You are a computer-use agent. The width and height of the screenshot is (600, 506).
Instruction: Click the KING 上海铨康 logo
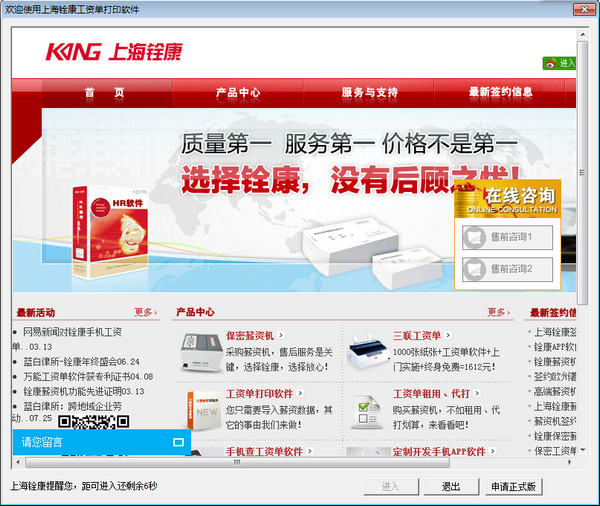(114, 52)
